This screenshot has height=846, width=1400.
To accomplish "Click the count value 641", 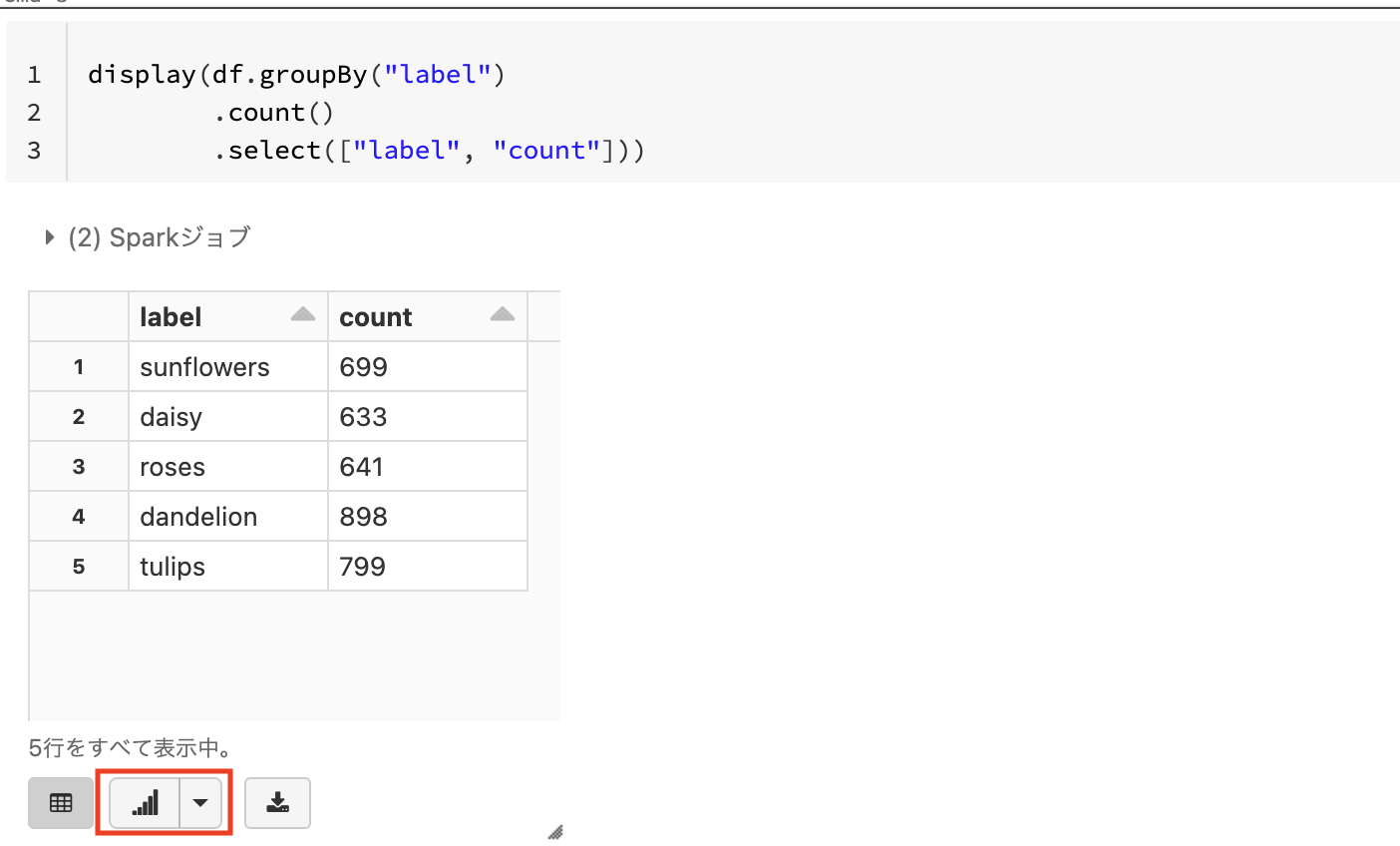I will coord(428,467).
